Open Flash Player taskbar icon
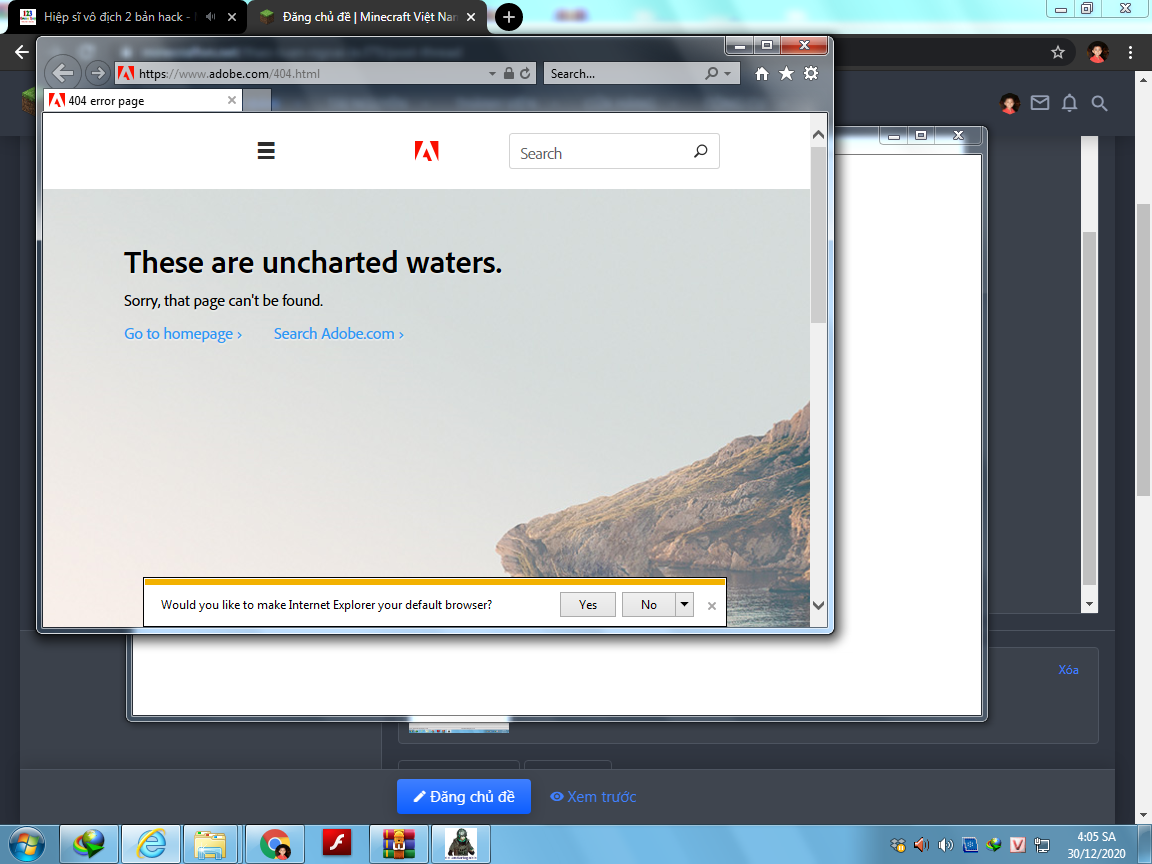The height and width of the screenshot is (864, 1152). pyautogui.click(x=337, y=843)
